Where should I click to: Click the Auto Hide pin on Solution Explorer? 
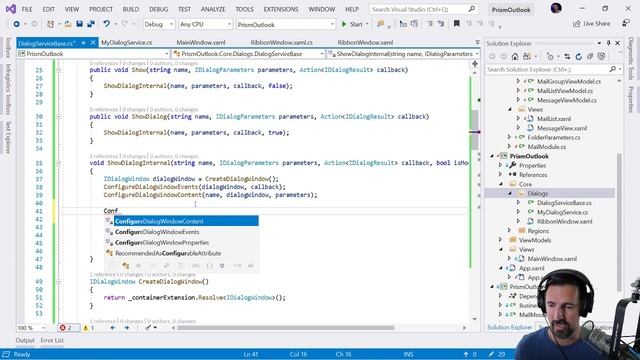(x=608, y=43)
